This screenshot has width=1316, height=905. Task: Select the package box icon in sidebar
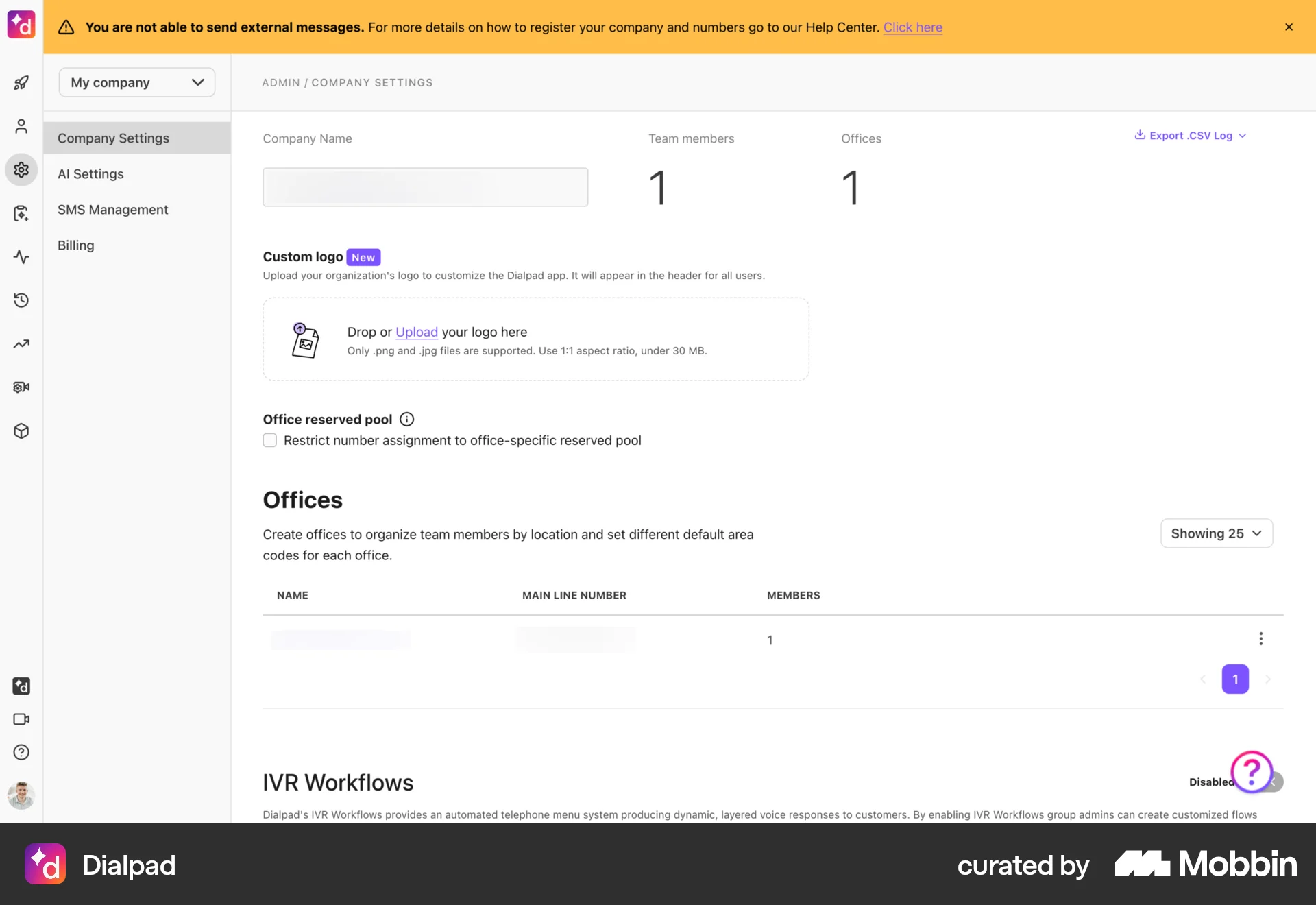pos(21,431)
